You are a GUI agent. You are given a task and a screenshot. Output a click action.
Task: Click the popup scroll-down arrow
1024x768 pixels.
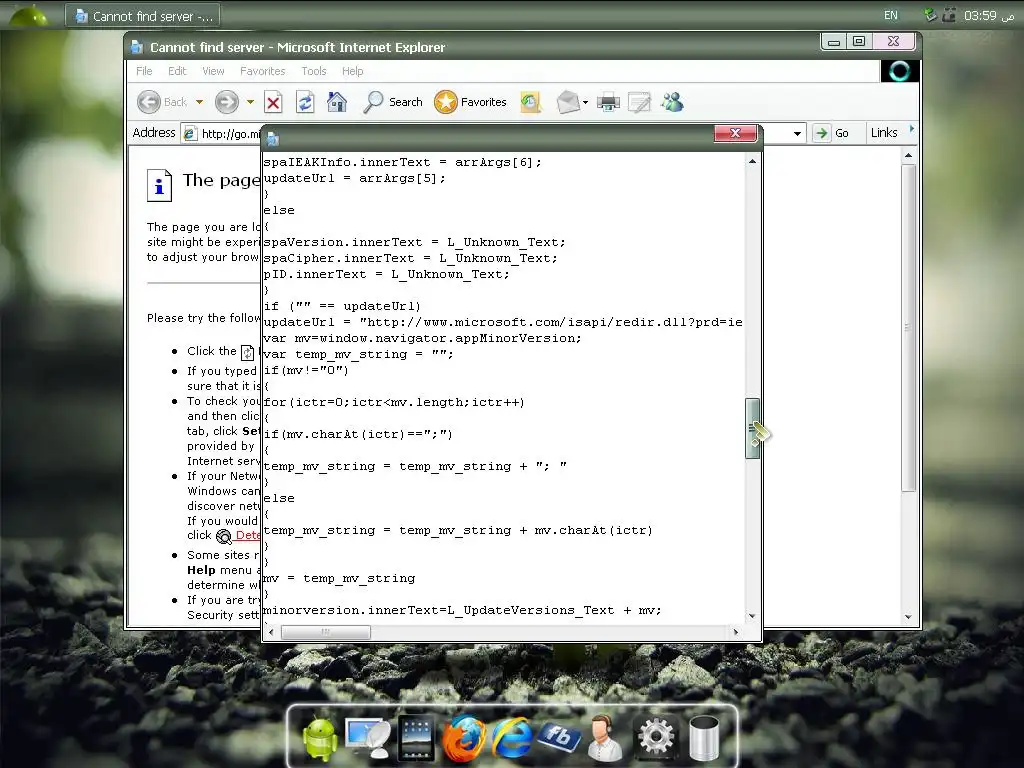(x=752, y=616)
